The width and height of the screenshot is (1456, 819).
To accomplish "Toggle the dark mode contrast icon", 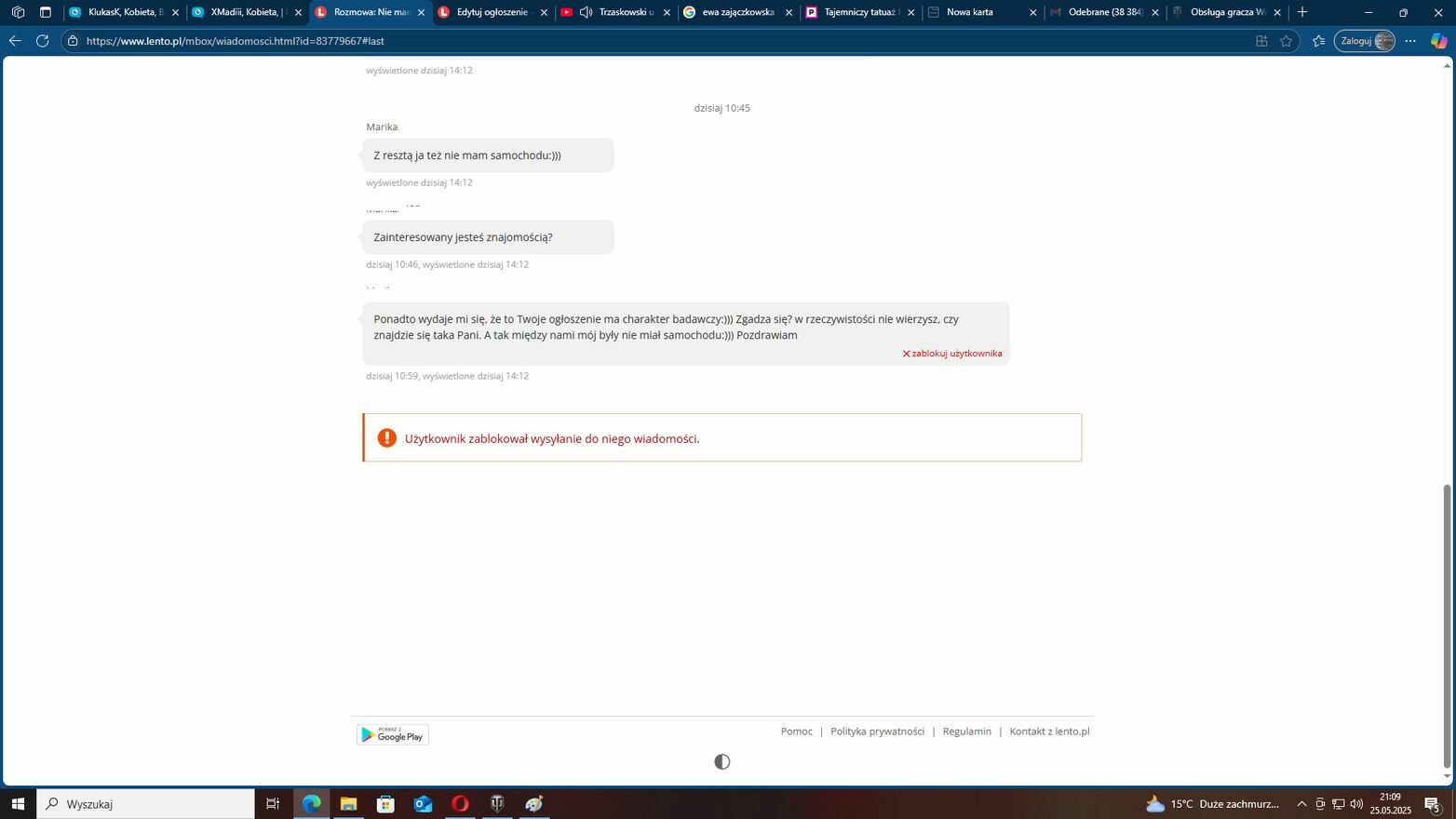I will coord(721,762).
